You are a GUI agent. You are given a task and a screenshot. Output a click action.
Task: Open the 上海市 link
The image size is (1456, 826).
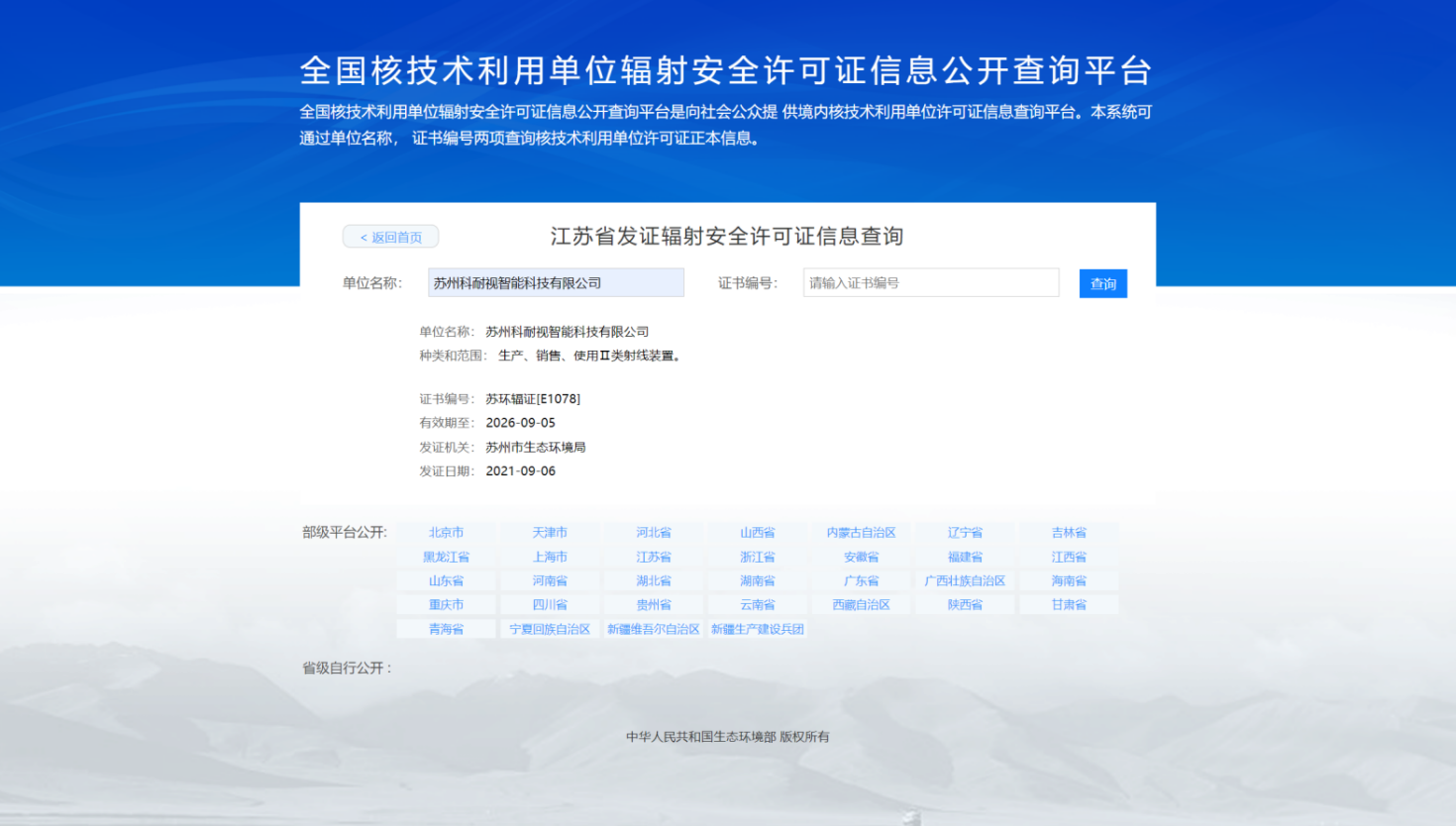(550, 557)
